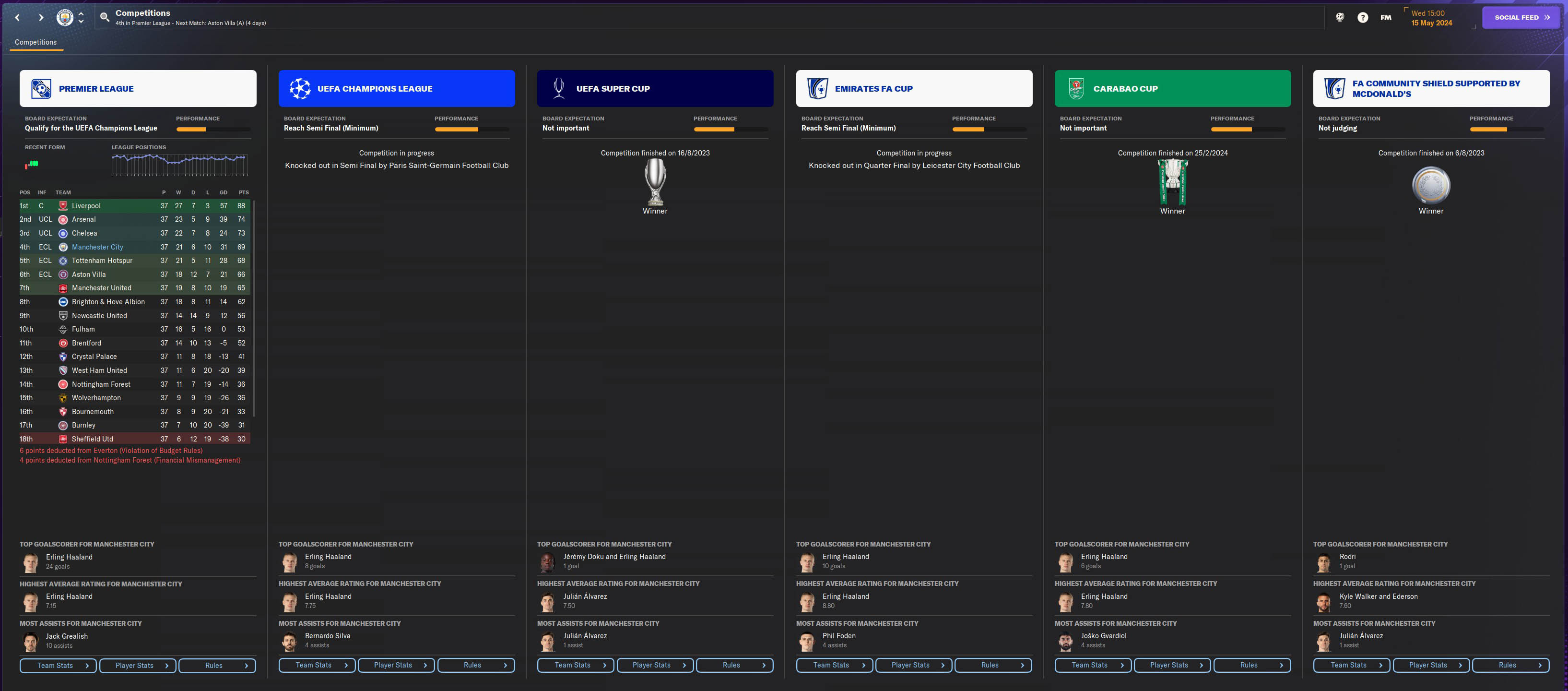
Task: Click the Premier League performance bar
Action: point(213,129)
